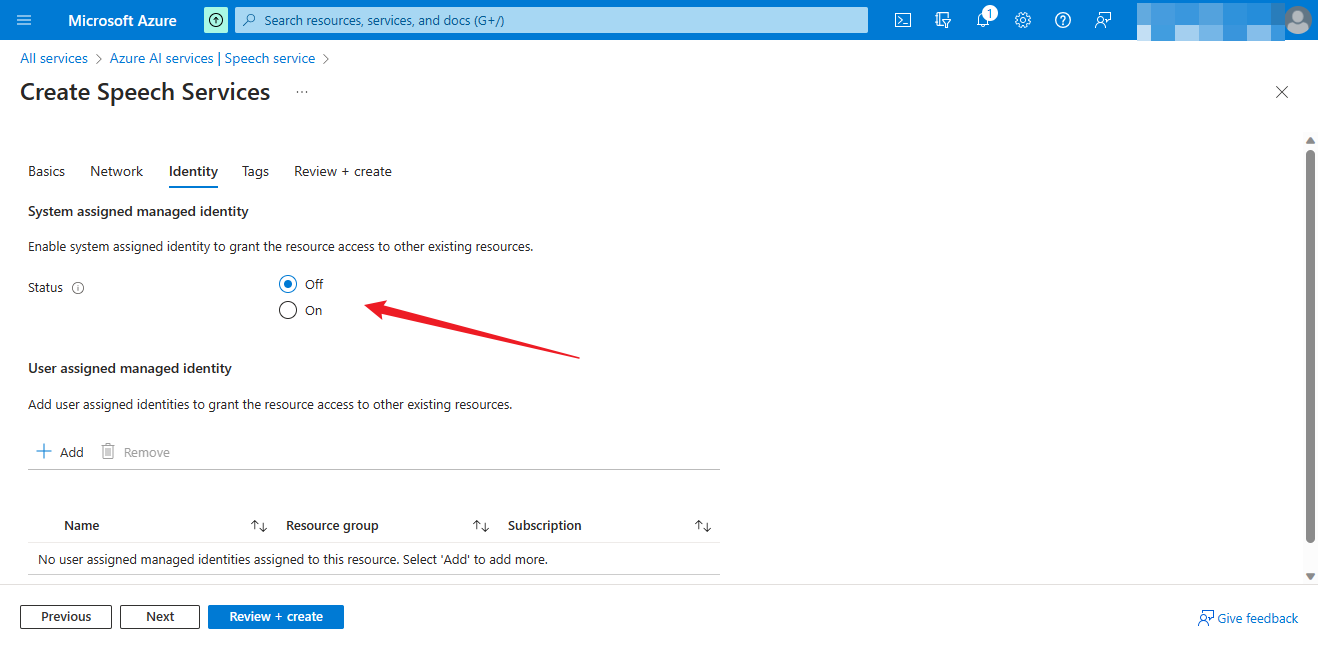
Task: Click the 'System assigned managed identity' heading
Action: click(138, 212)
